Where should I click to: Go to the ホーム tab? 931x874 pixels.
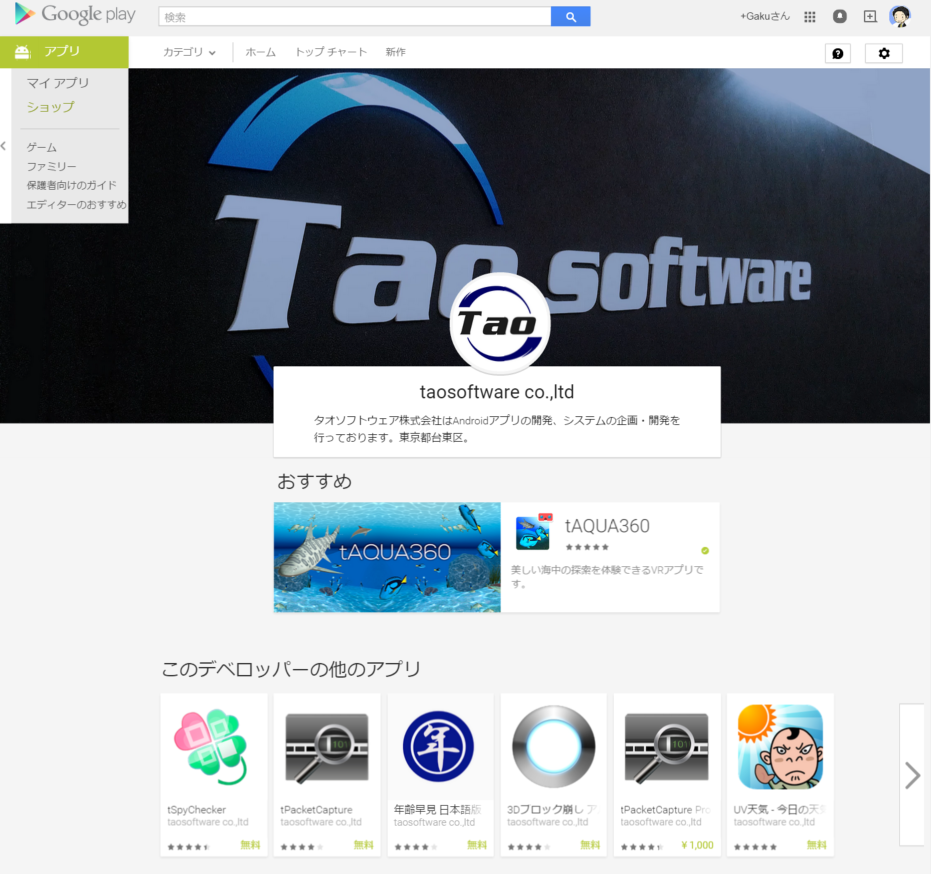(x=261, y=52)
